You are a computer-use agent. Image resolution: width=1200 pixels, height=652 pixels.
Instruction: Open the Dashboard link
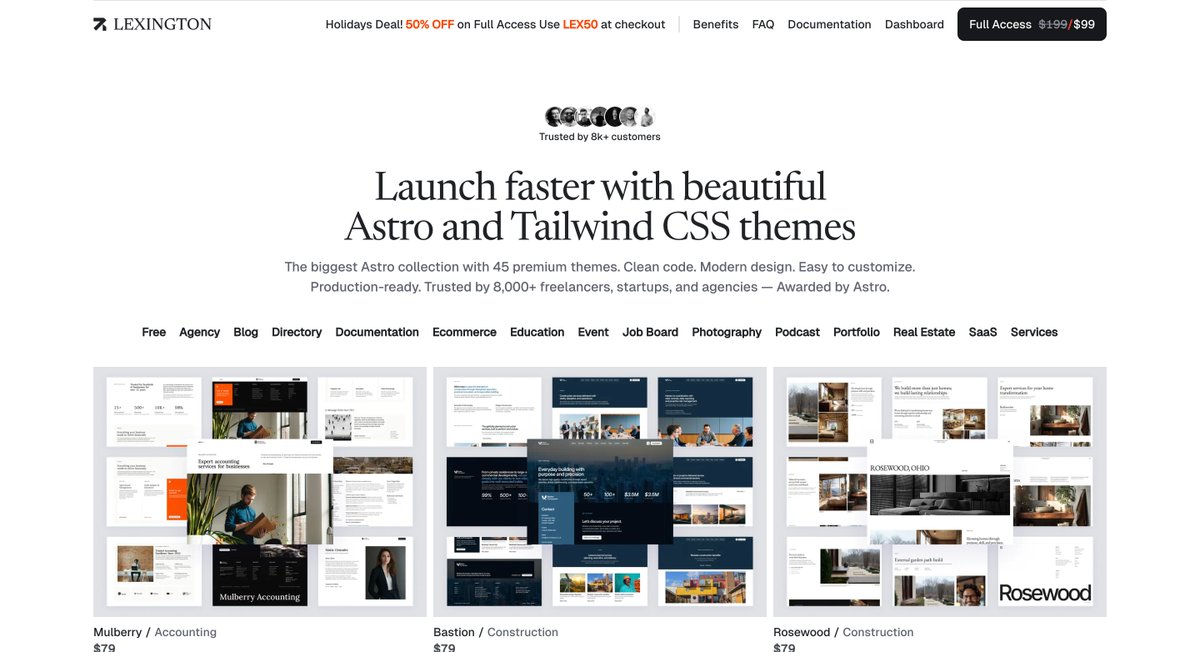tap(914, 24)
